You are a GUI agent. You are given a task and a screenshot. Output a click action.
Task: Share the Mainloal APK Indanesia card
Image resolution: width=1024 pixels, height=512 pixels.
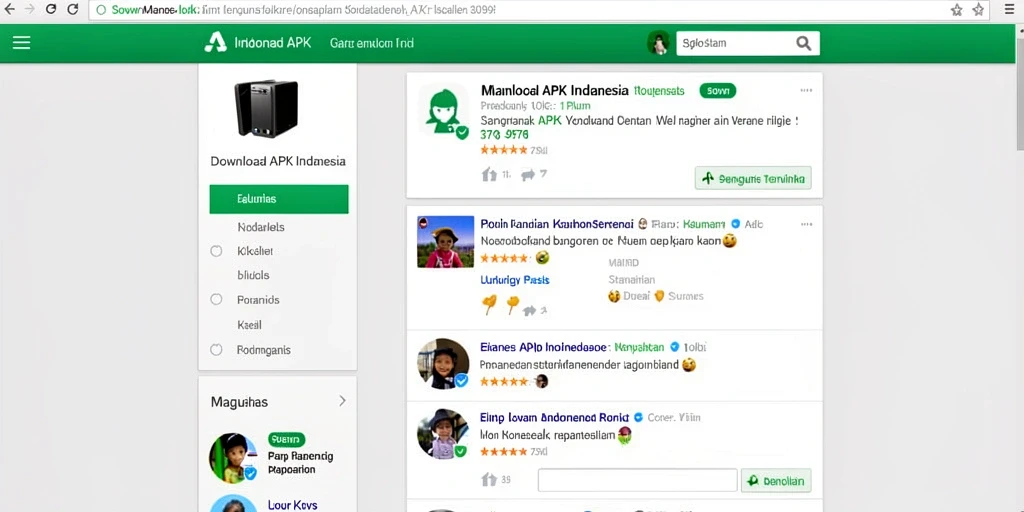(528, 174)
